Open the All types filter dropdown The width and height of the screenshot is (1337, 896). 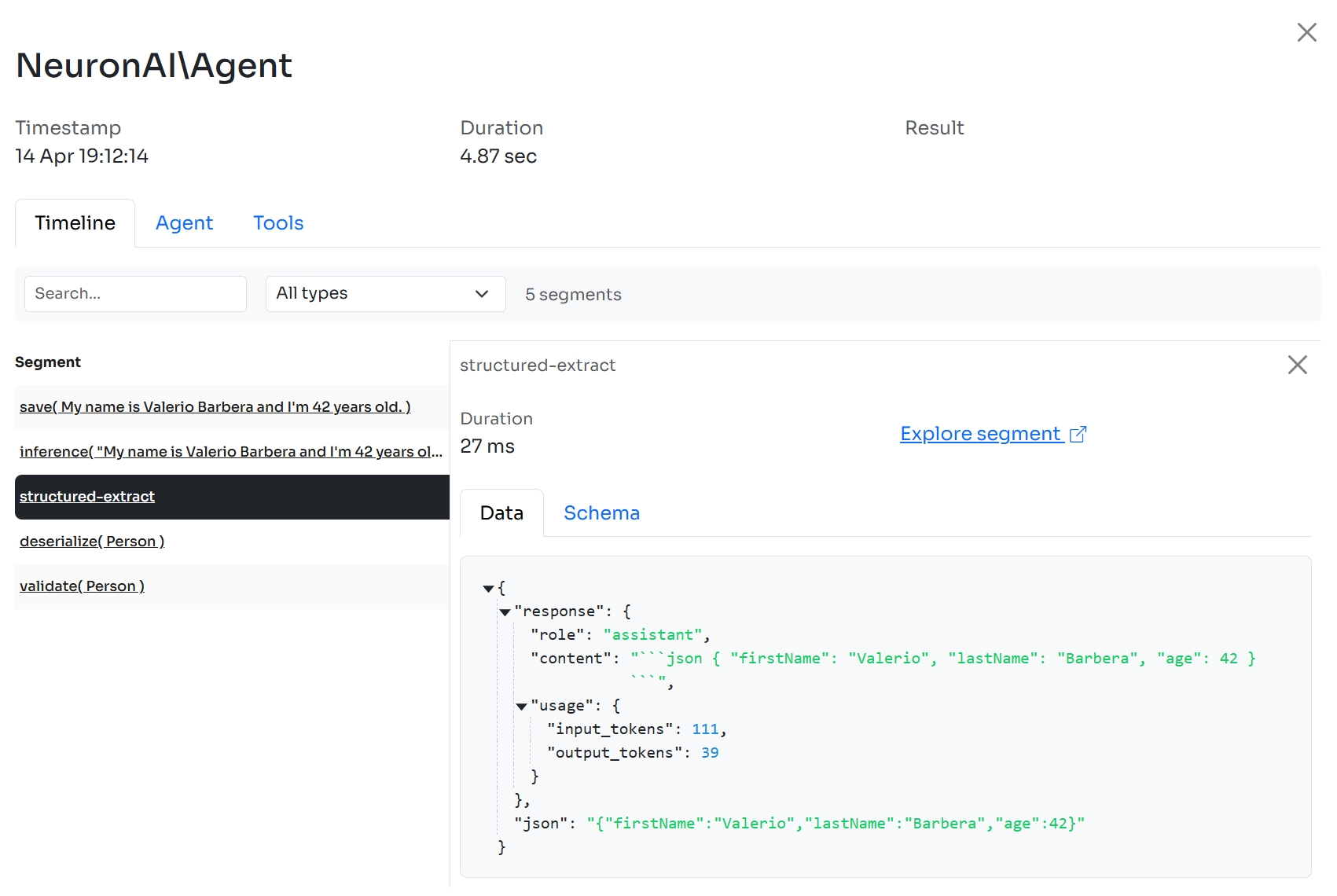[x=385, y=294]
